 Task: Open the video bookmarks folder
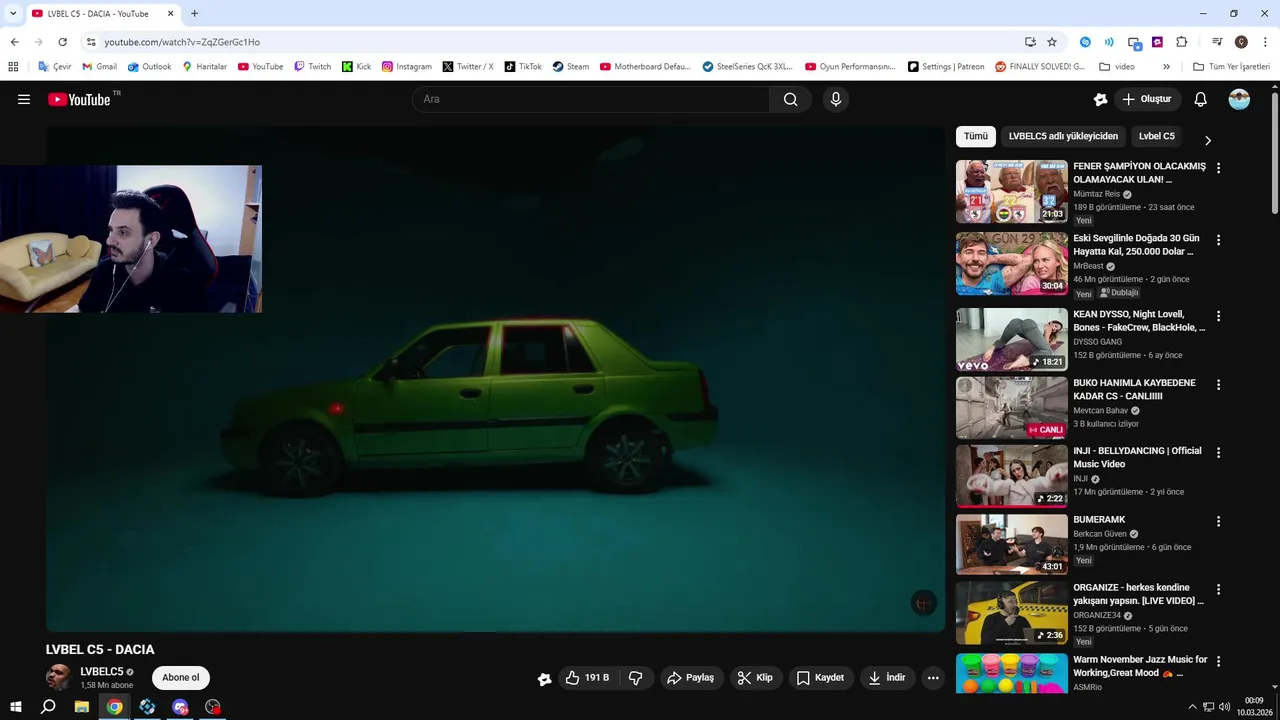point(1117,67)
